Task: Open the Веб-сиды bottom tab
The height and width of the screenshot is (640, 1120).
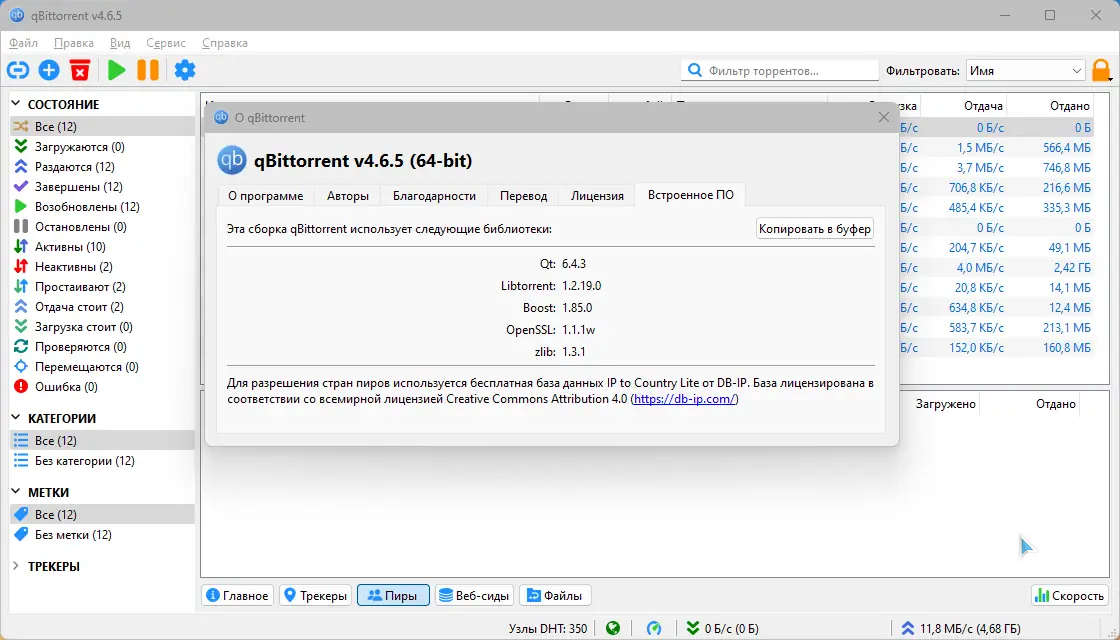Action: pyautogui.click(x=474, y=596)
